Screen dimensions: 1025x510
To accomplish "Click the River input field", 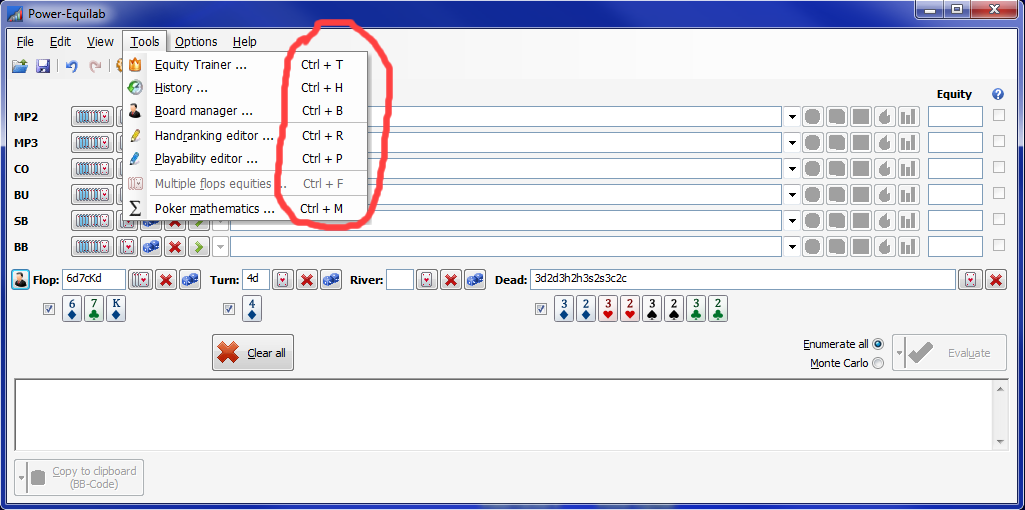I will [400, 279].
